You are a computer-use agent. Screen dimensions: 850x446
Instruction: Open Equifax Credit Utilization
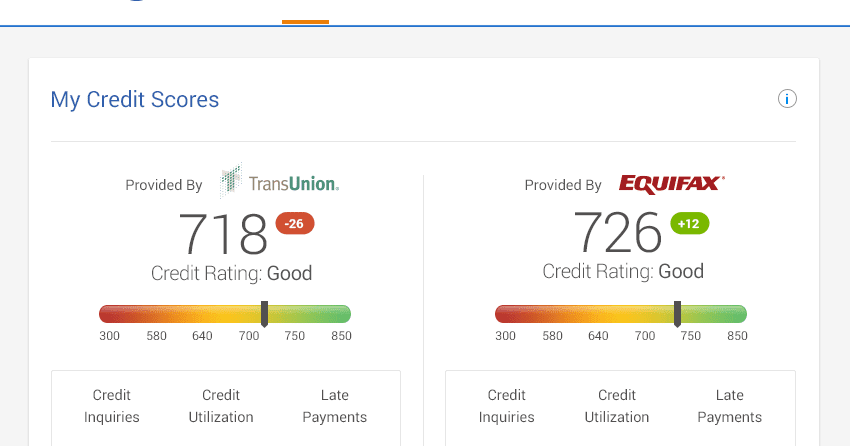click(x=616, y=406)
